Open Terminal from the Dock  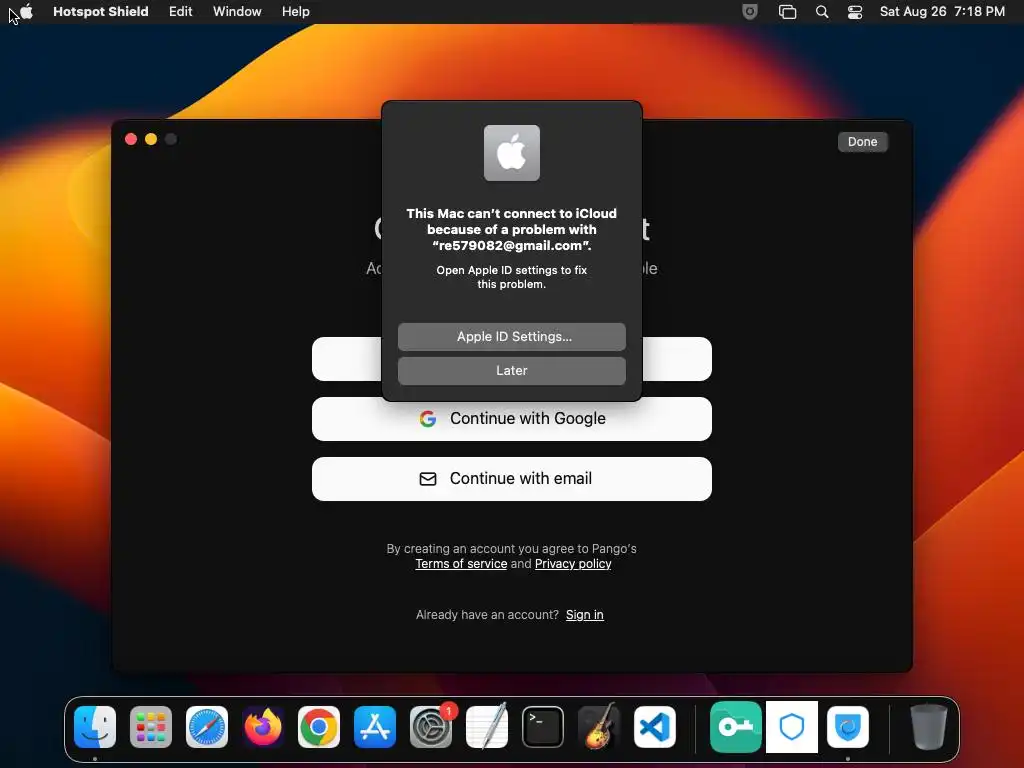click(543, 727)
